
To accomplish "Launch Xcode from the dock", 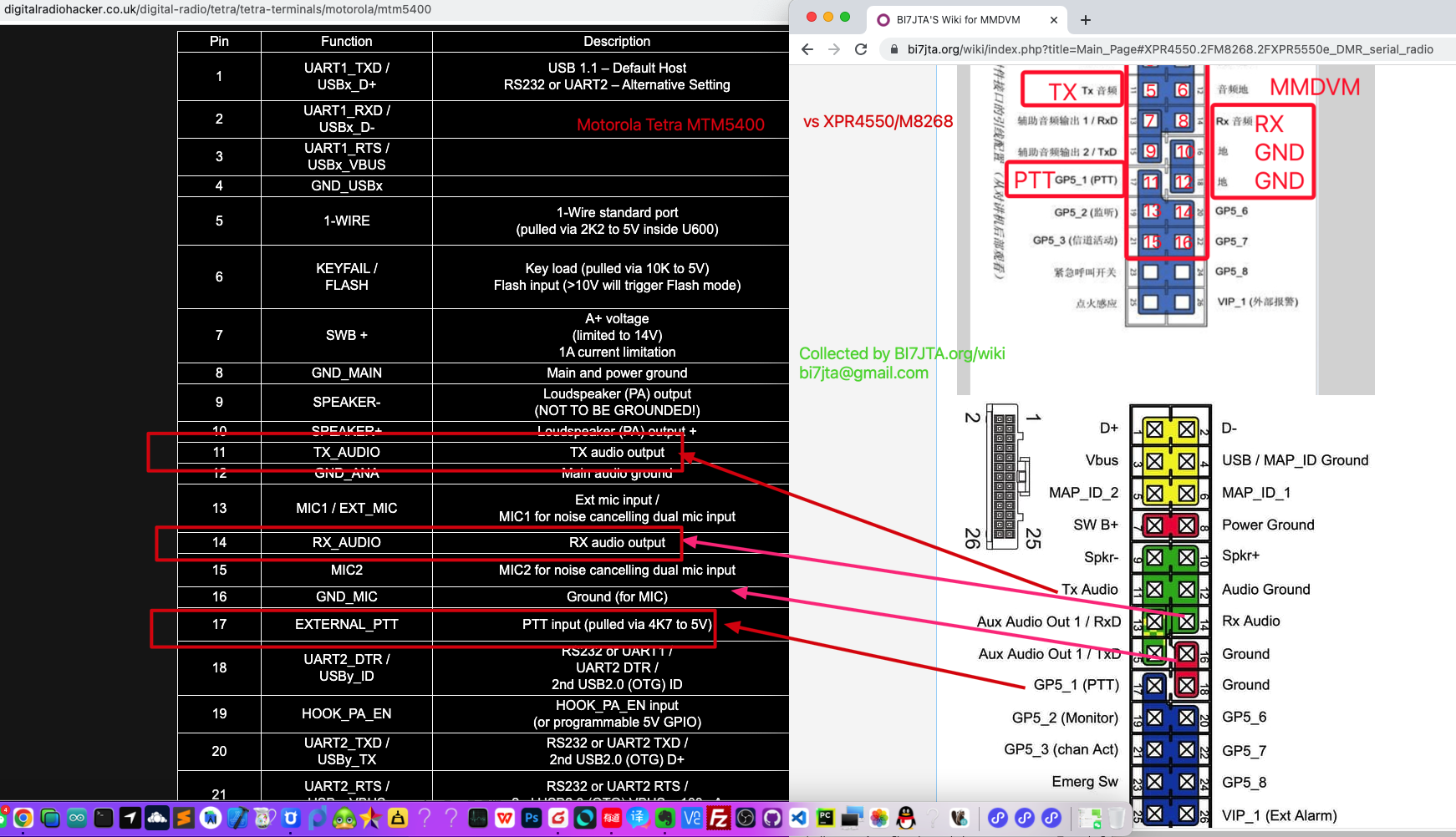I will coord(237,818).
